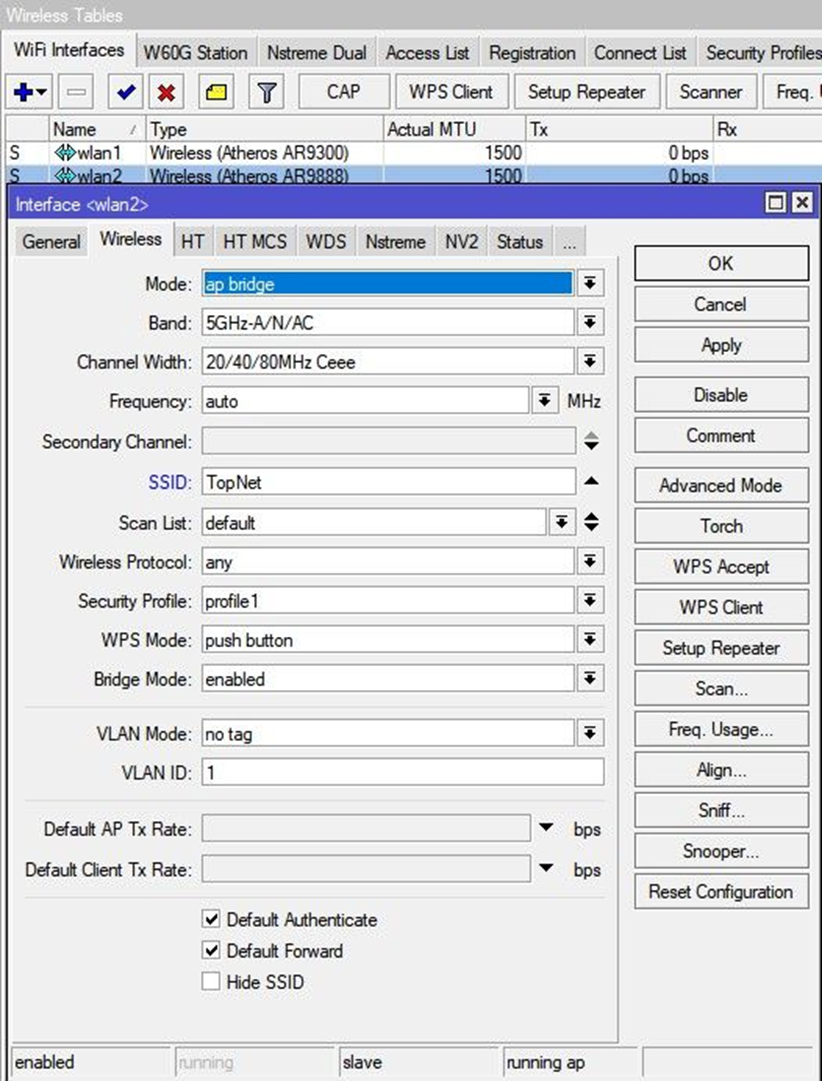Open the Channel Width dropdown
The height and width of the screenshot is (1081, 822).
tap(590, 361)
